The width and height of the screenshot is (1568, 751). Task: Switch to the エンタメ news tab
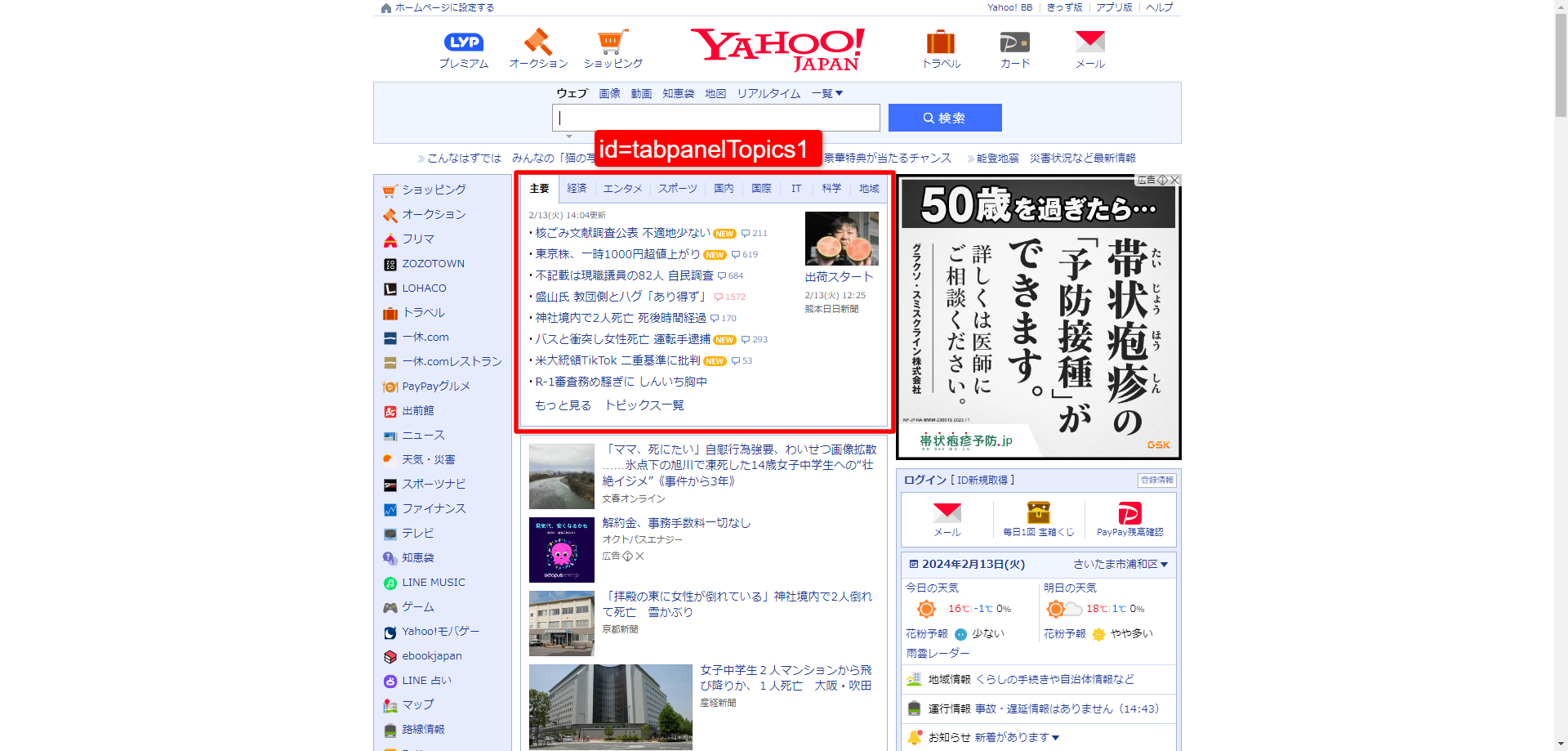click(622, 189)
